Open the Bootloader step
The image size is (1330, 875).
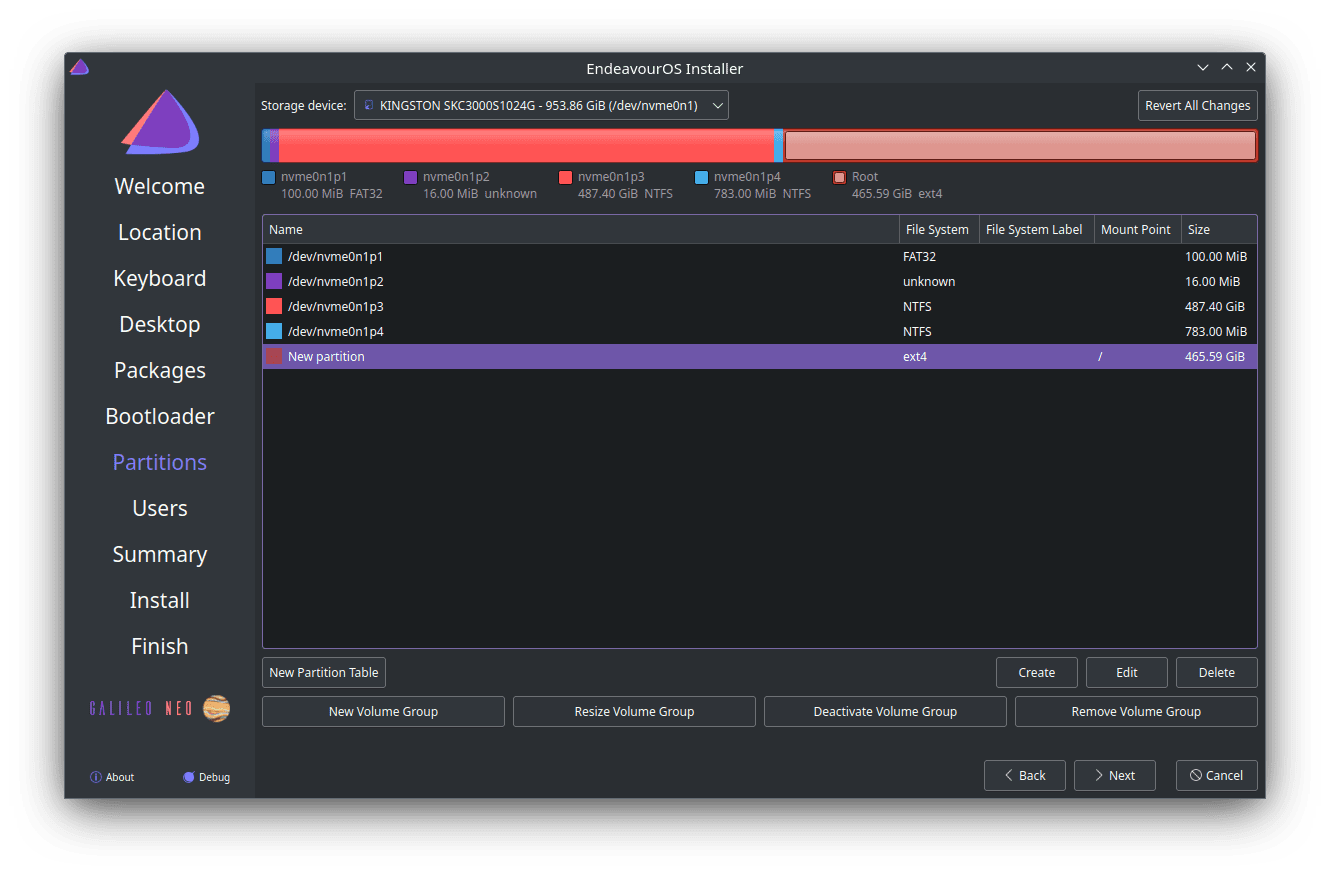click(160, 416)
